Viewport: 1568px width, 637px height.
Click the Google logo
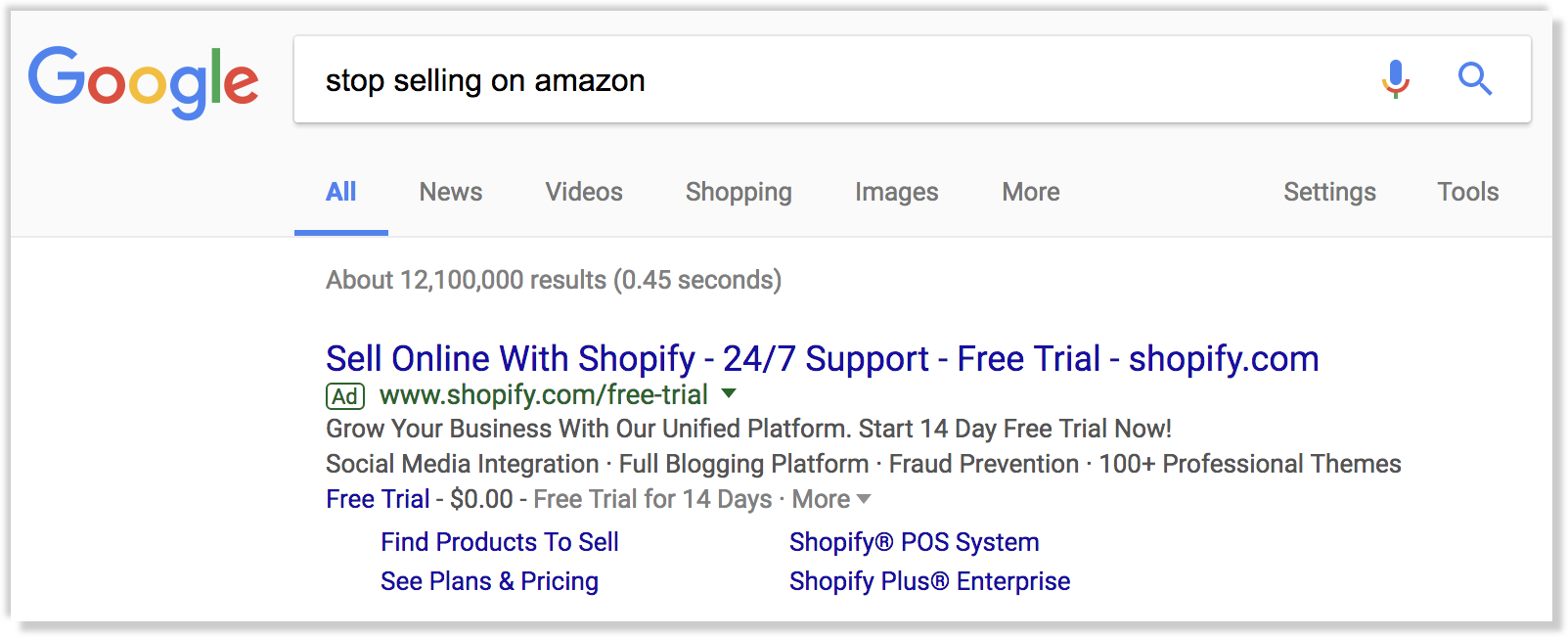(145, 82)
